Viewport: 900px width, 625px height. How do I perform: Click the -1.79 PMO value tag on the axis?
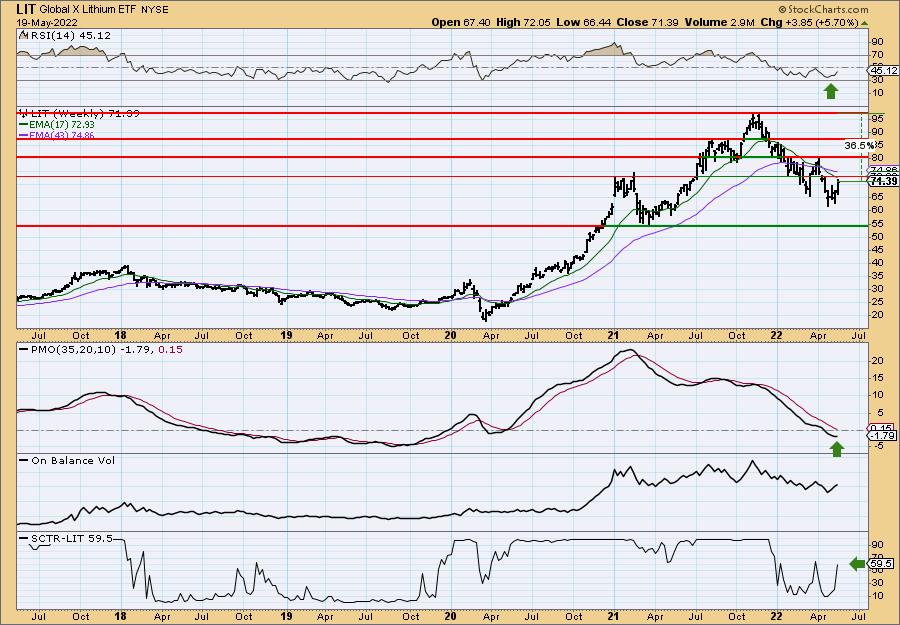[x=884, y=436]
